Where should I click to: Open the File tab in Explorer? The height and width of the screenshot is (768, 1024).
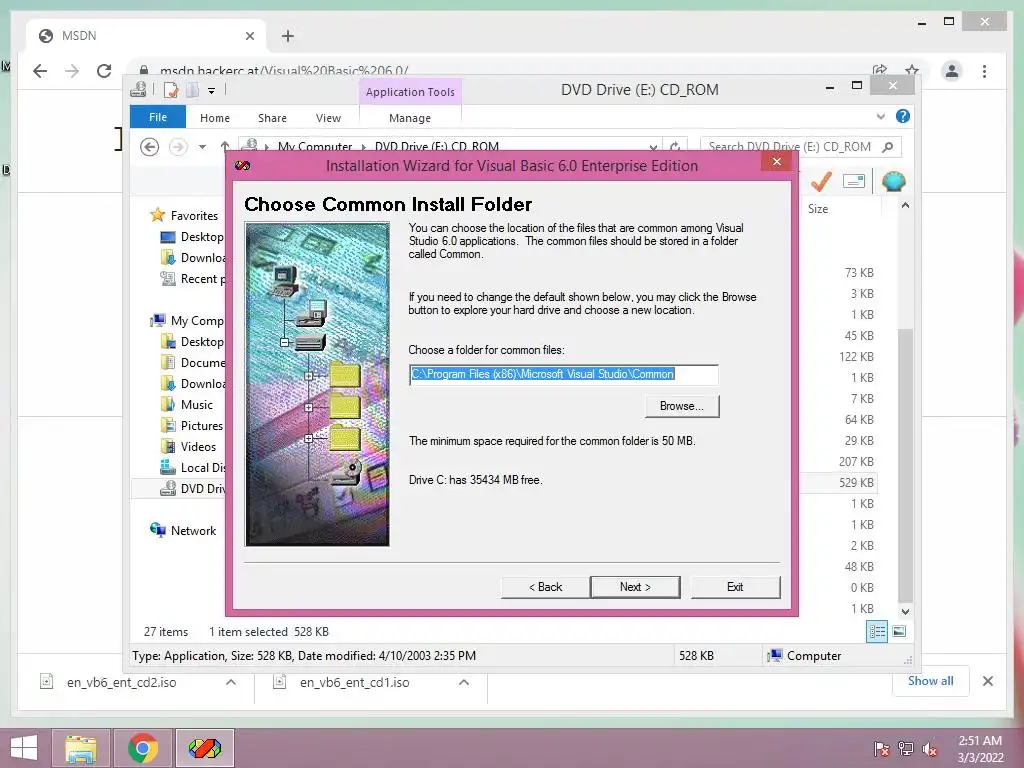158,117
